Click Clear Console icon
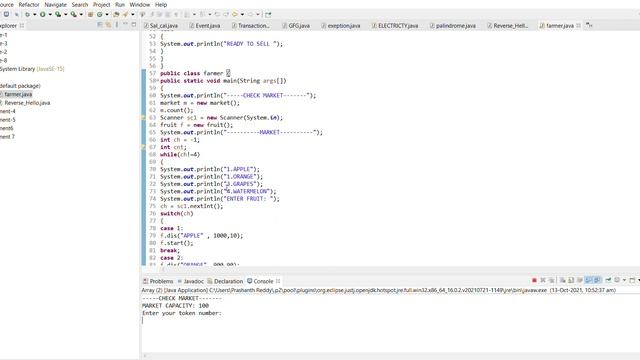This screenshot has height=360, width=640. [x=562, y=280]
